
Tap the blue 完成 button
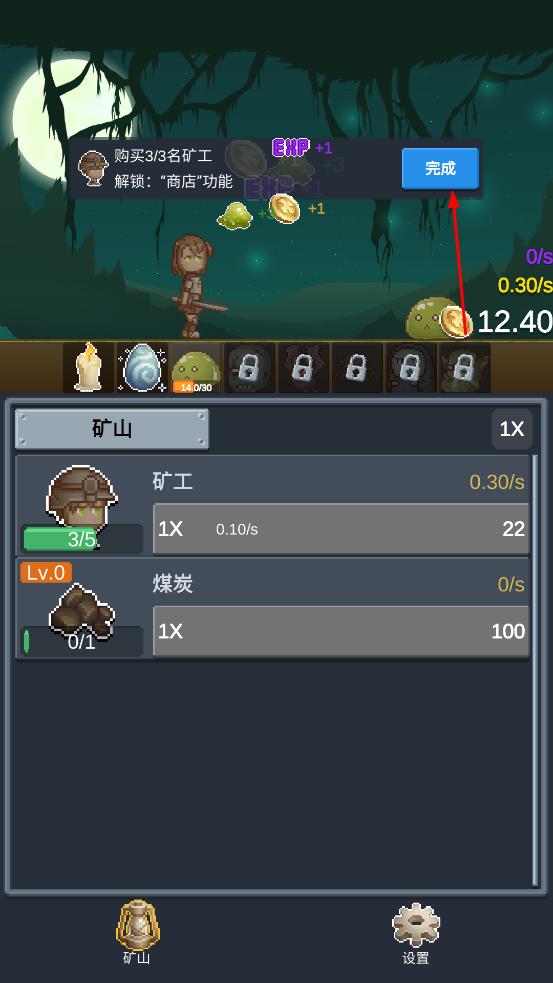point(440,168)
